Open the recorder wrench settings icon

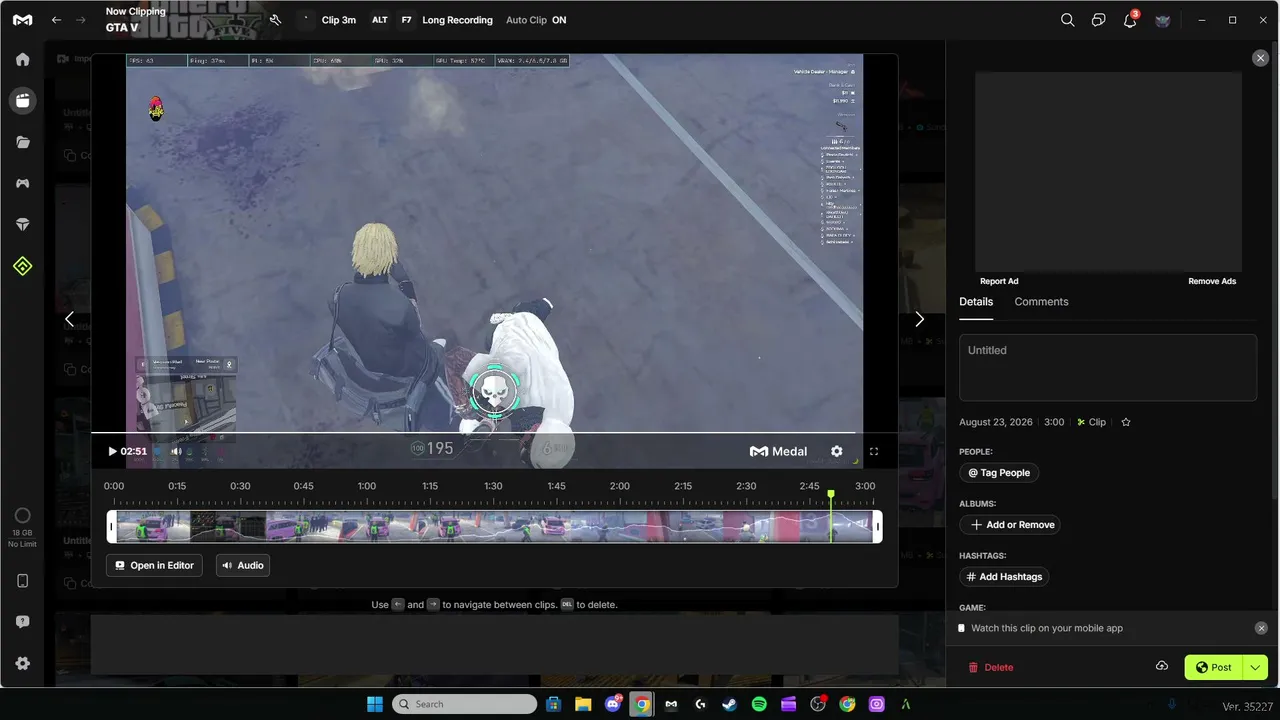point(275,20)
